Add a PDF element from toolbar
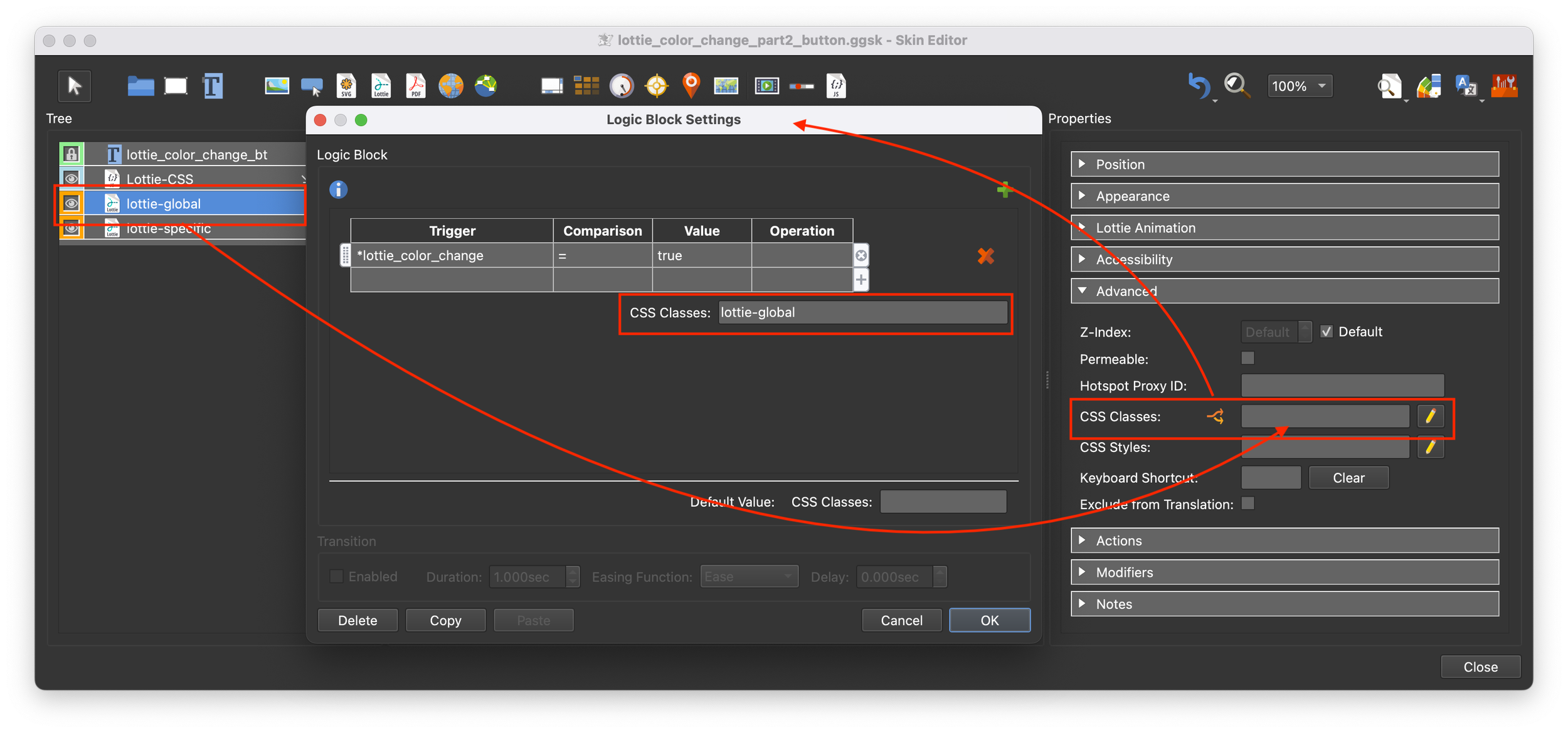This screenshot has width=1568, height=733. click(415, 86)
